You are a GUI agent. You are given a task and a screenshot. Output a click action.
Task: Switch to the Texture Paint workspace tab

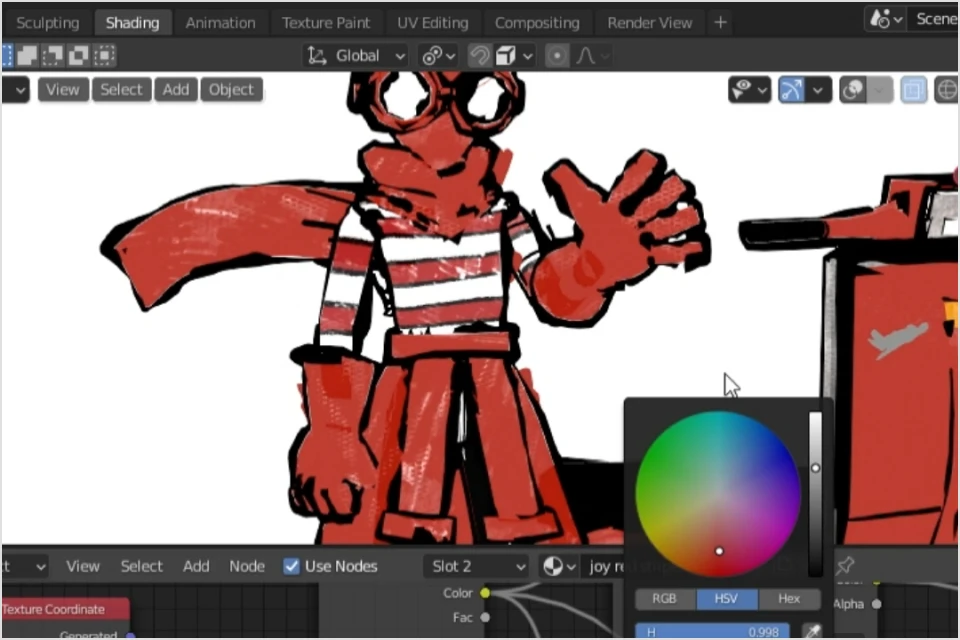(326, 23)
